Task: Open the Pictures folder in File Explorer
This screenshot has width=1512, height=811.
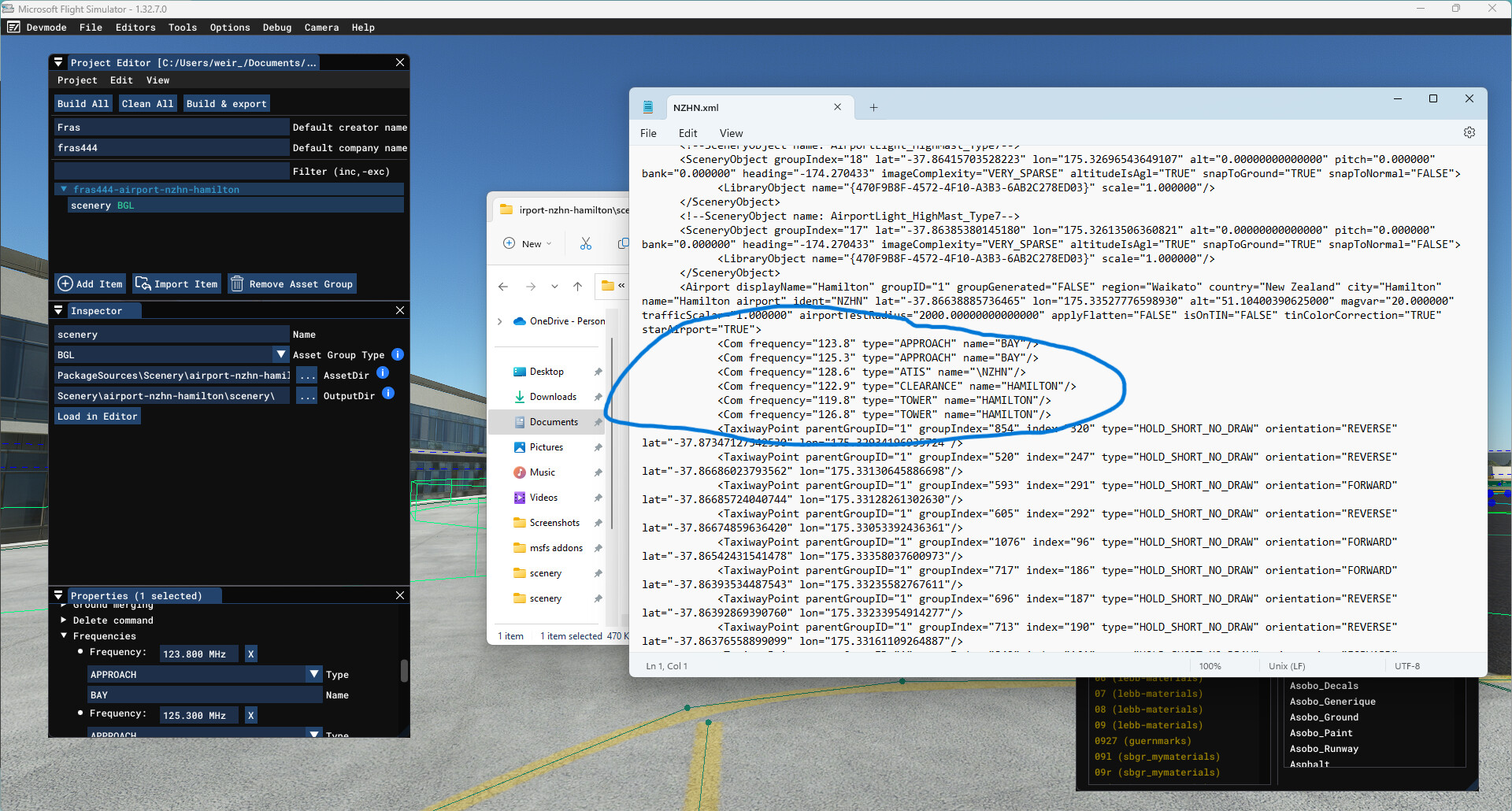Action: pyautogui.click(x=547, y=447)
